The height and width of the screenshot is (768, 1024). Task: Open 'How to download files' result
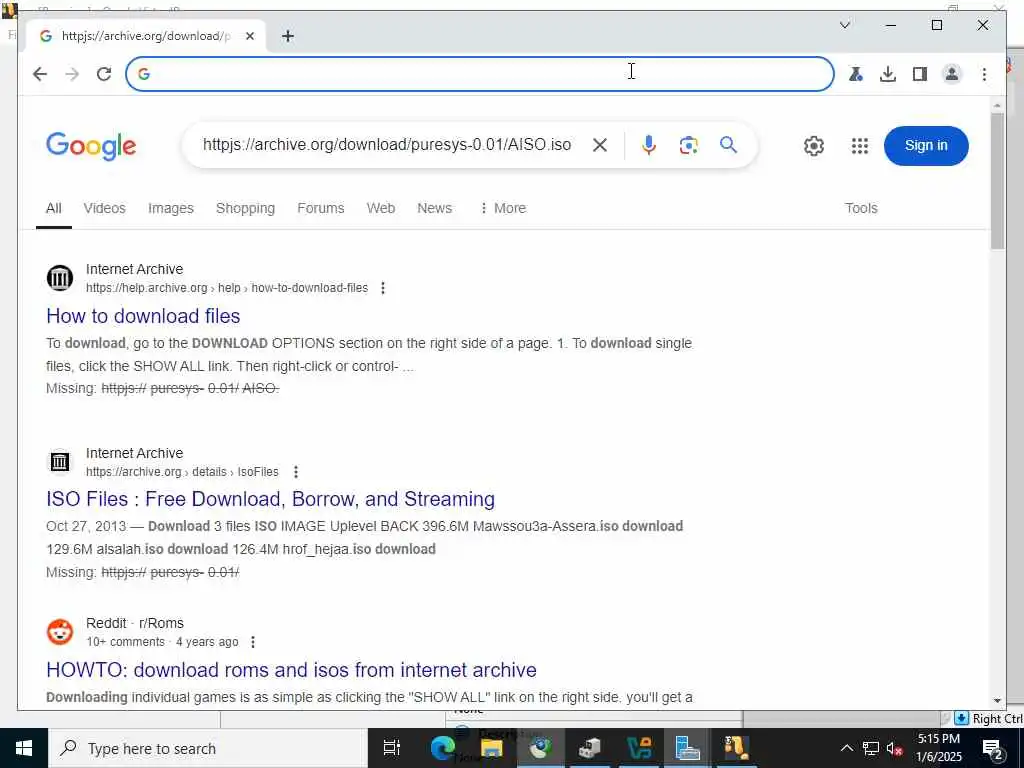click(x=143, y=316)
